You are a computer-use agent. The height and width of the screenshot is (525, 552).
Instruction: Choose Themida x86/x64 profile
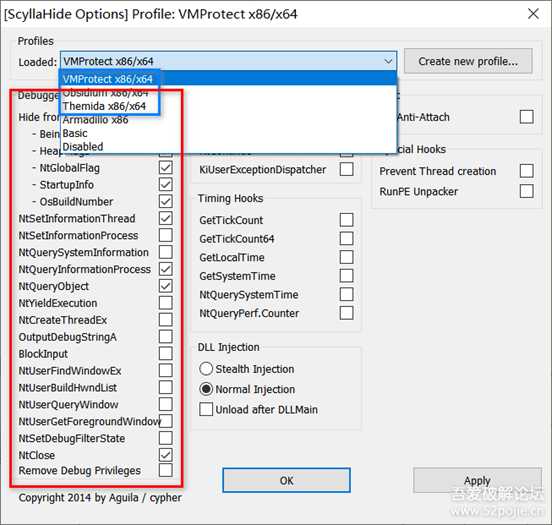coord(228,106)
